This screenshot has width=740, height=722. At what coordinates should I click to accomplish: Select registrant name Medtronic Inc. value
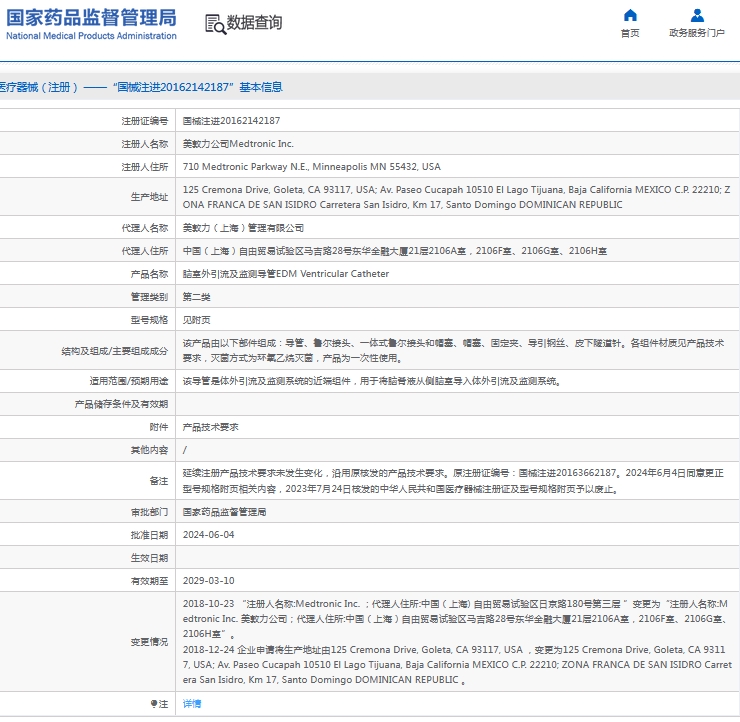[x=238, y=144]
